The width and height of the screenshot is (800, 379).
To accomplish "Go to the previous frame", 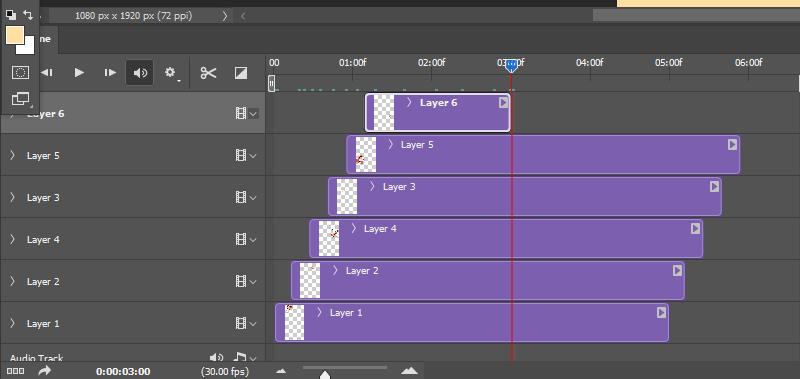I will 47,72.
